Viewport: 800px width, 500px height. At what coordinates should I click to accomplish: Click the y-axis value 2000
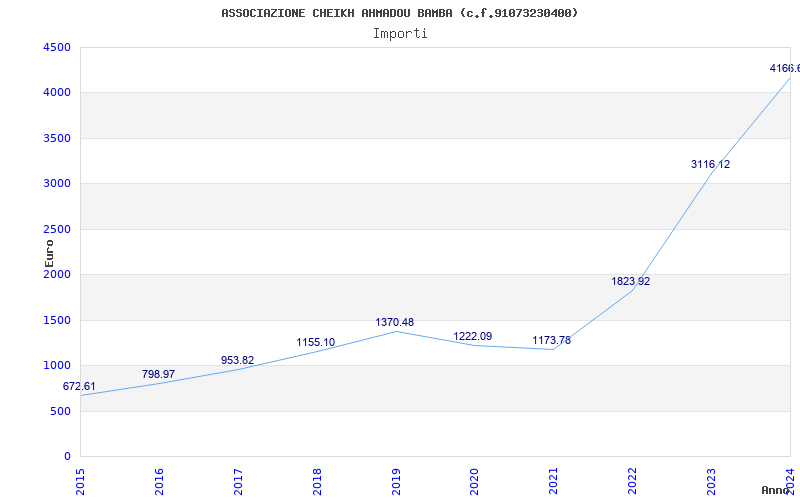point(57,274)
